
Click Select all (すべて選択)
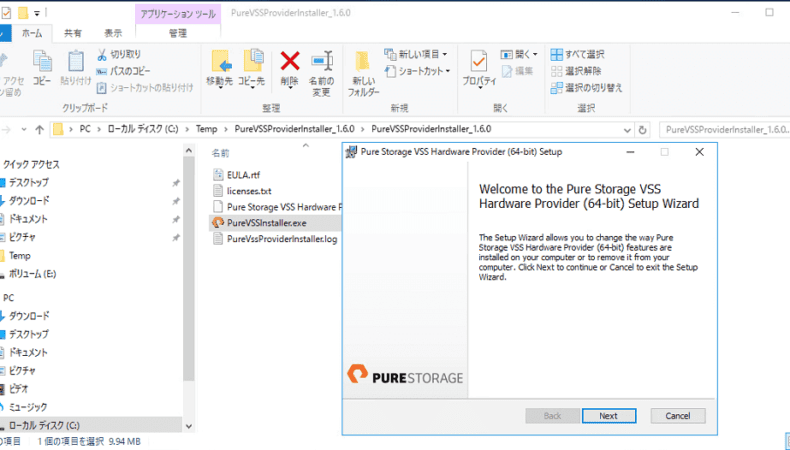pyautogui.click(x=577, y=54)
